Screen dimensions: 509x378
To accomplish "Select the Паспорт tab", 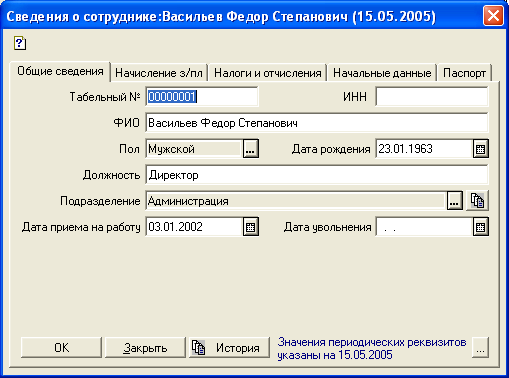I will click(464, 73).
